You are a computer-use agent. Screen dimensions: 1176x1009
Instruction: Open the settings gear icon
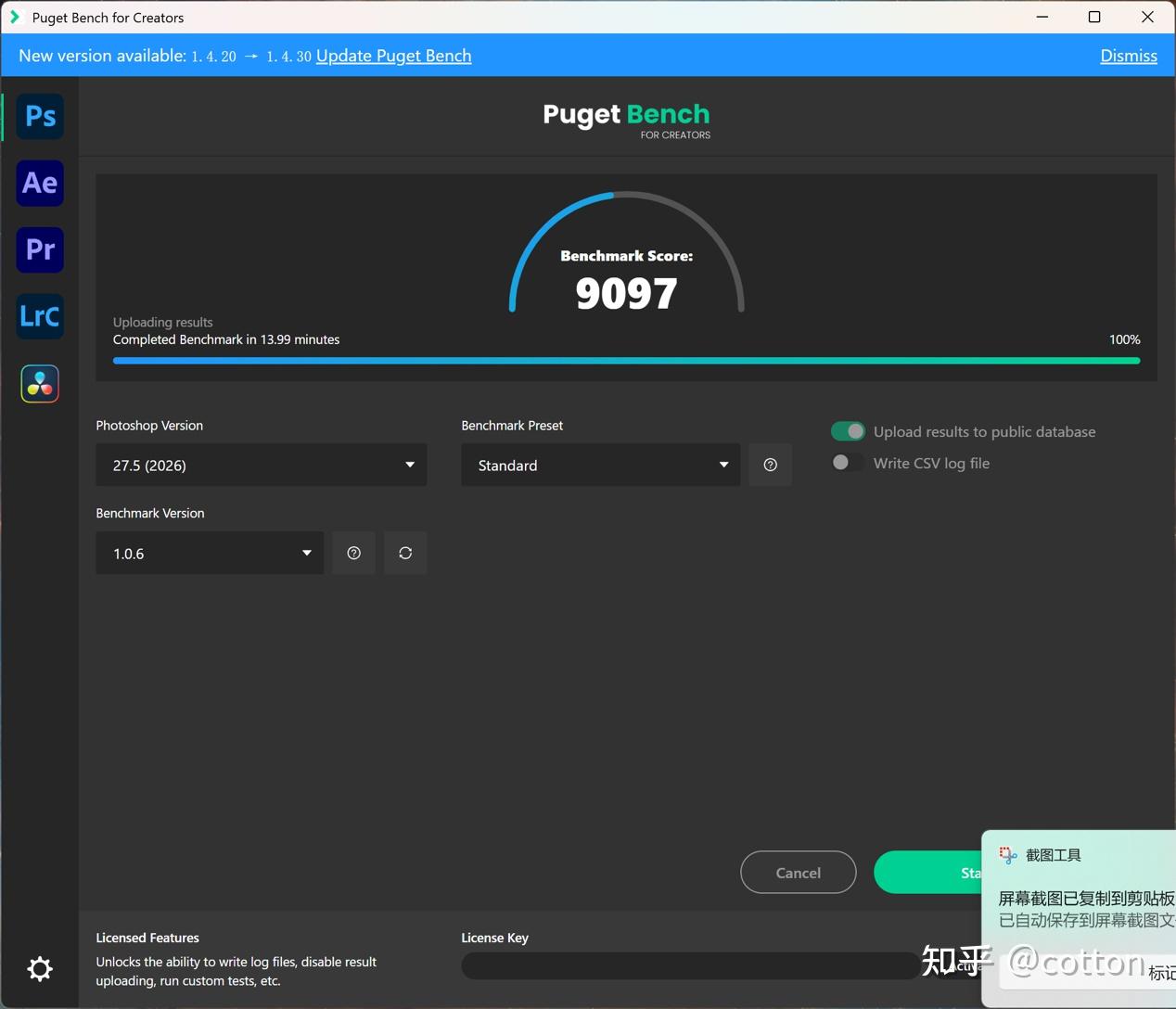[40, 969]
